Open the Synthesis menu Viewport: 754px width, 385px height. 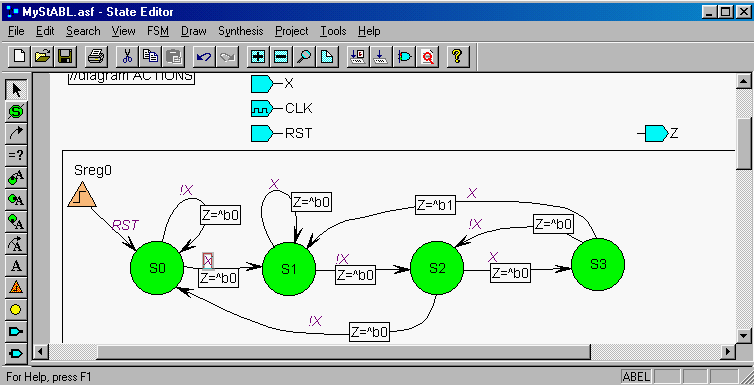tap(241, 31)
